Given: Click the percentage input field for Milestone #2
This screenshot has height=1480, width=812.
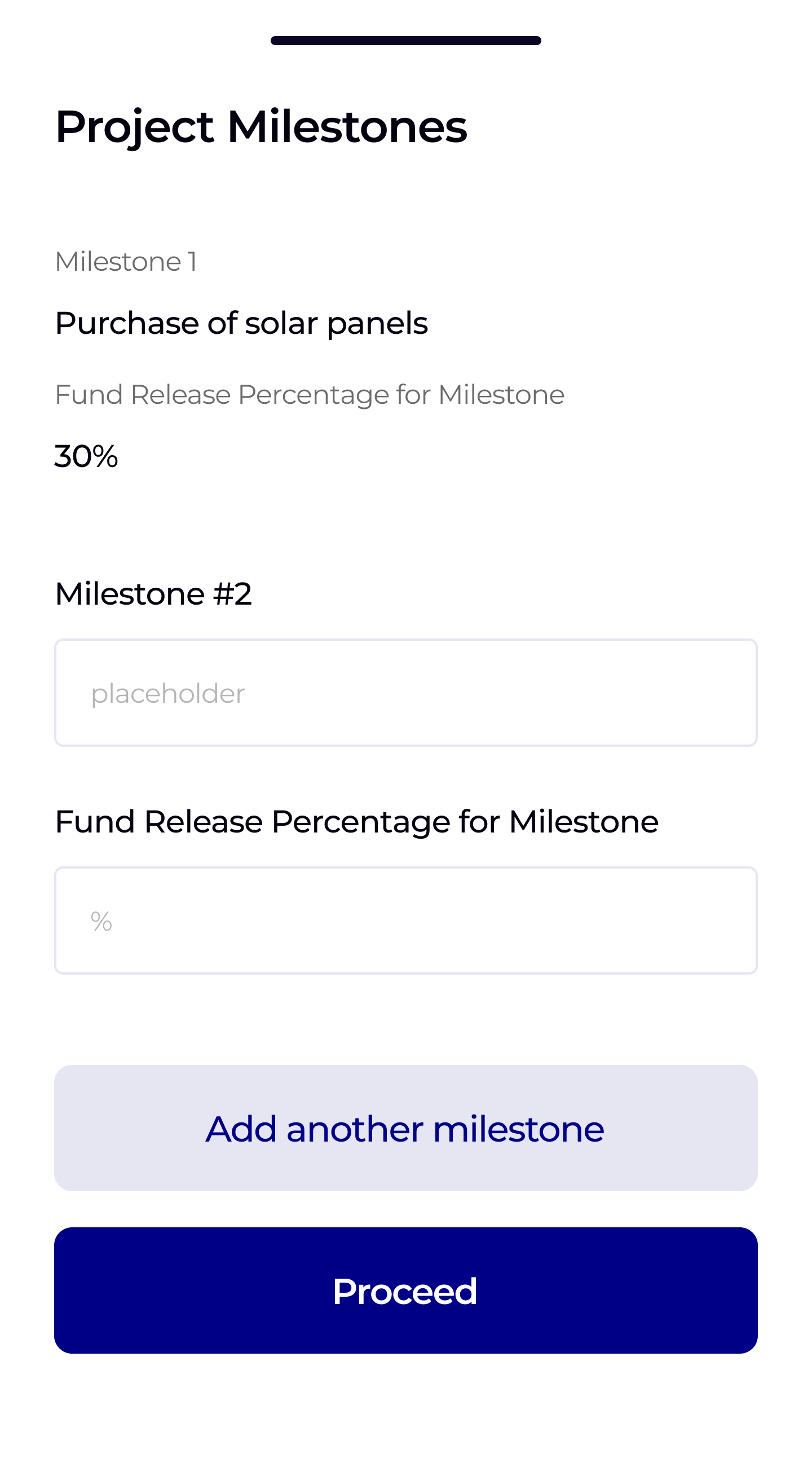Looking at the screenshot, I should [x=405, y=920].
